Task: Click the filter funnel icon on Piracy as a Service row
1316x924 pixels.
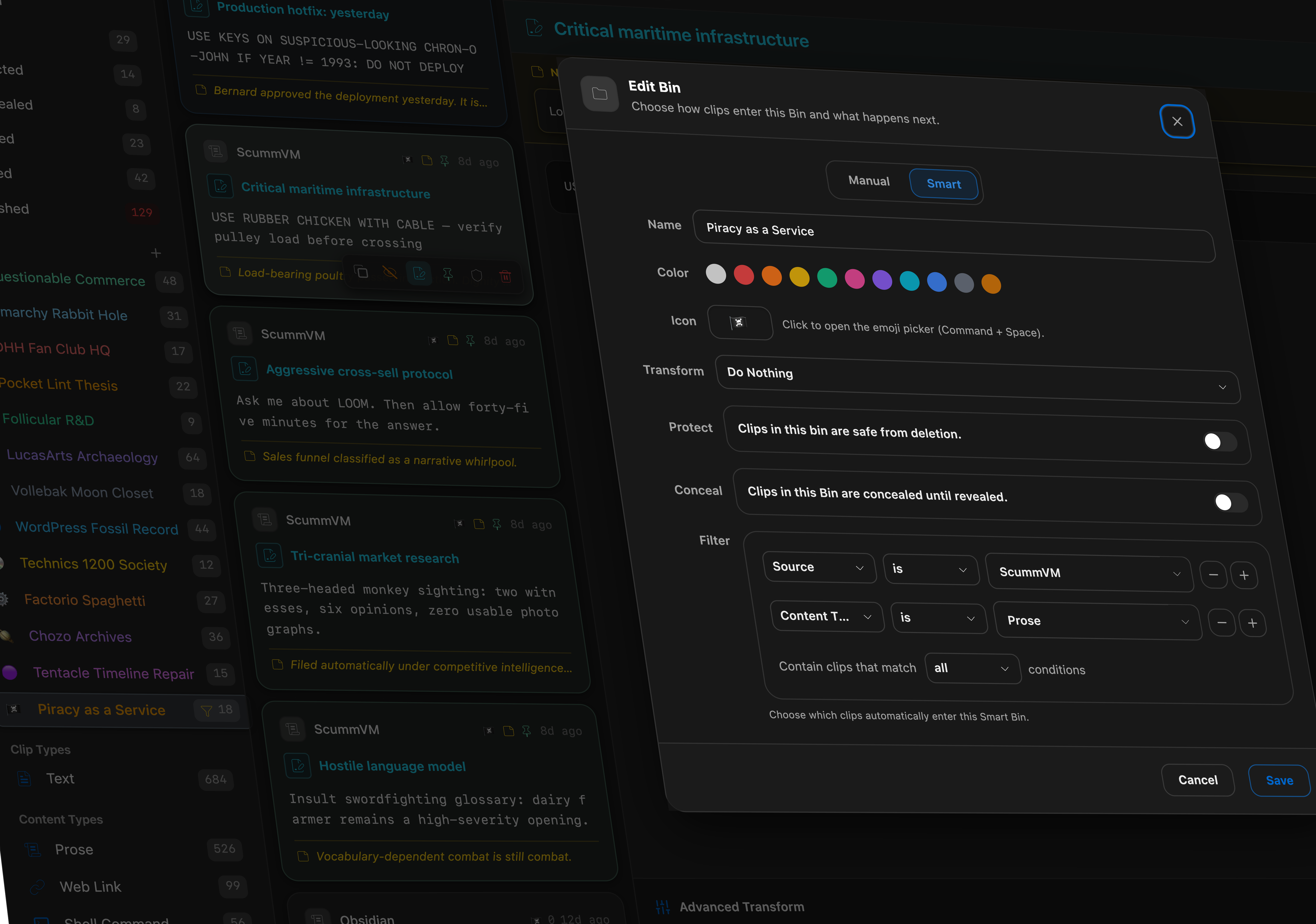Action: click(x=206, y=710)
